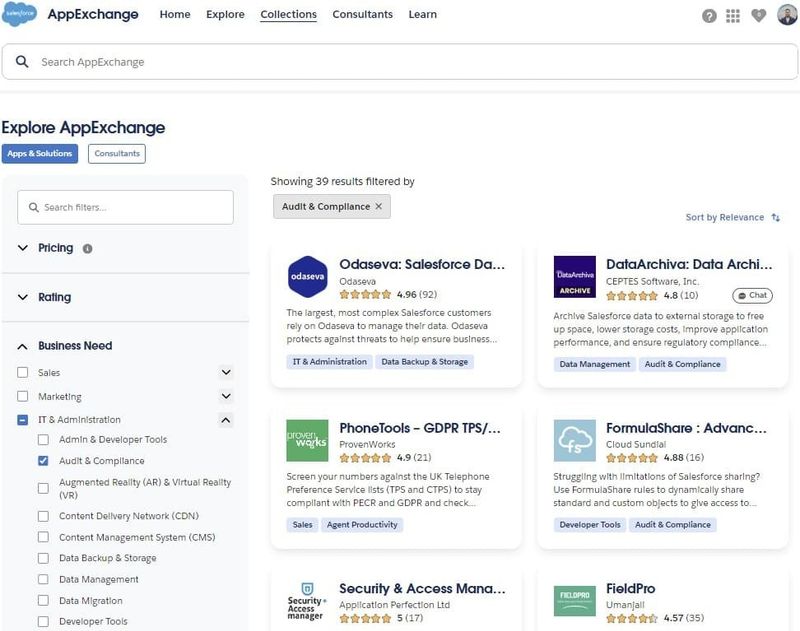Collapse the Business Need section
The width and height of the screenshot is (800, 631).
coord(22,346)
